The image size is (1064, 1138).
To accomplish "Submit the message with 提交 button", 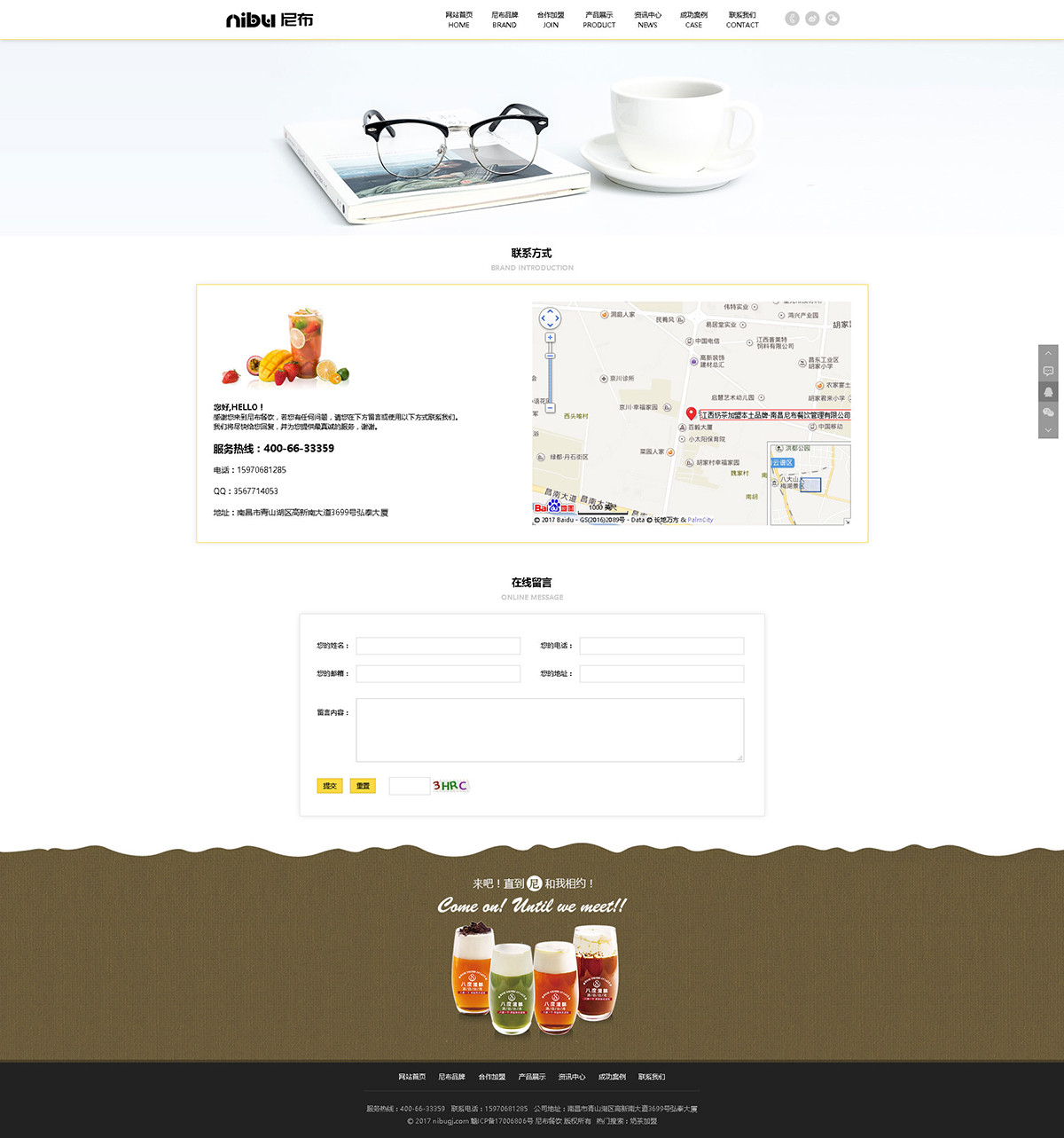I will tap(330, 786).
